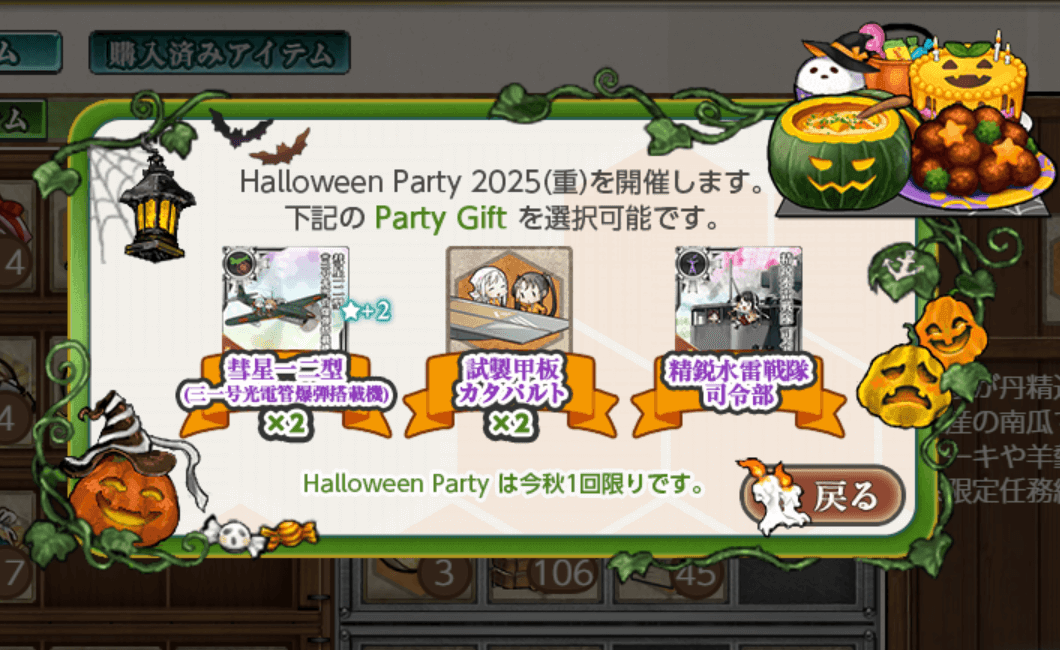Click the star +2 improvement badge
Viewport: 1060px width, 650px height.
(366, 311)
